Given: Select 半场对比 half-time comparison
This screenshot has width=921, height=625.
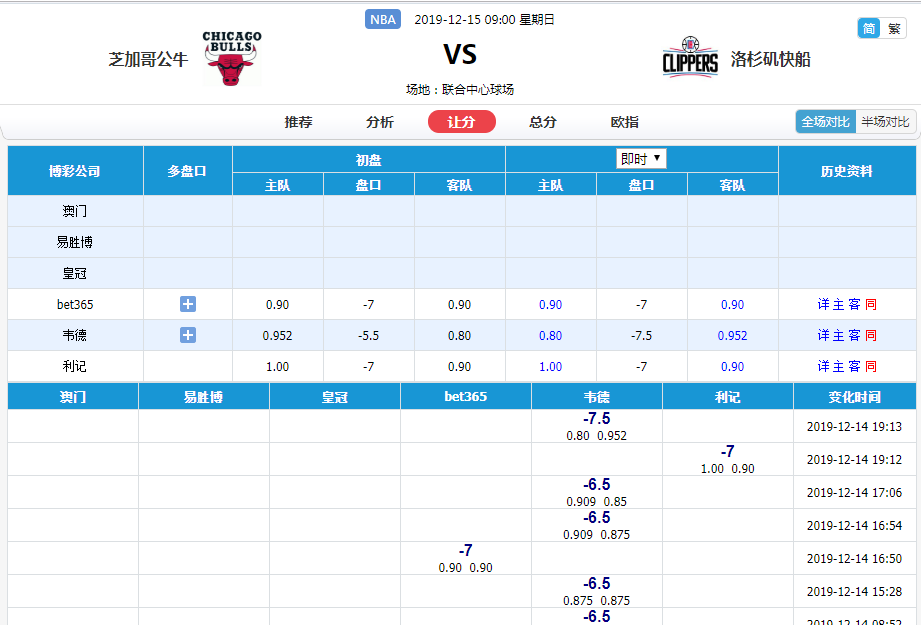Looking at the screenshot, I should point(886,121).
